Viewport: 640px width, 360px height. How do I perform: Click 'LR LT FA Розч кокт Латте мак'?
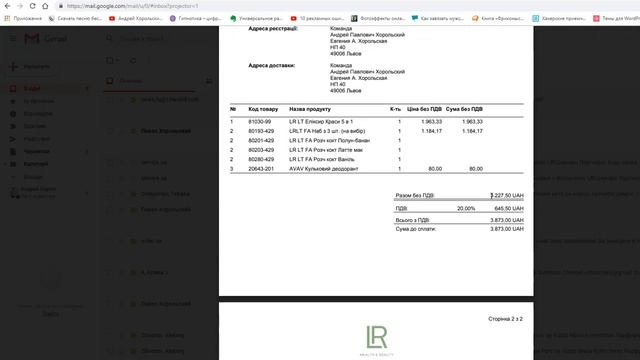coord(326,150)
